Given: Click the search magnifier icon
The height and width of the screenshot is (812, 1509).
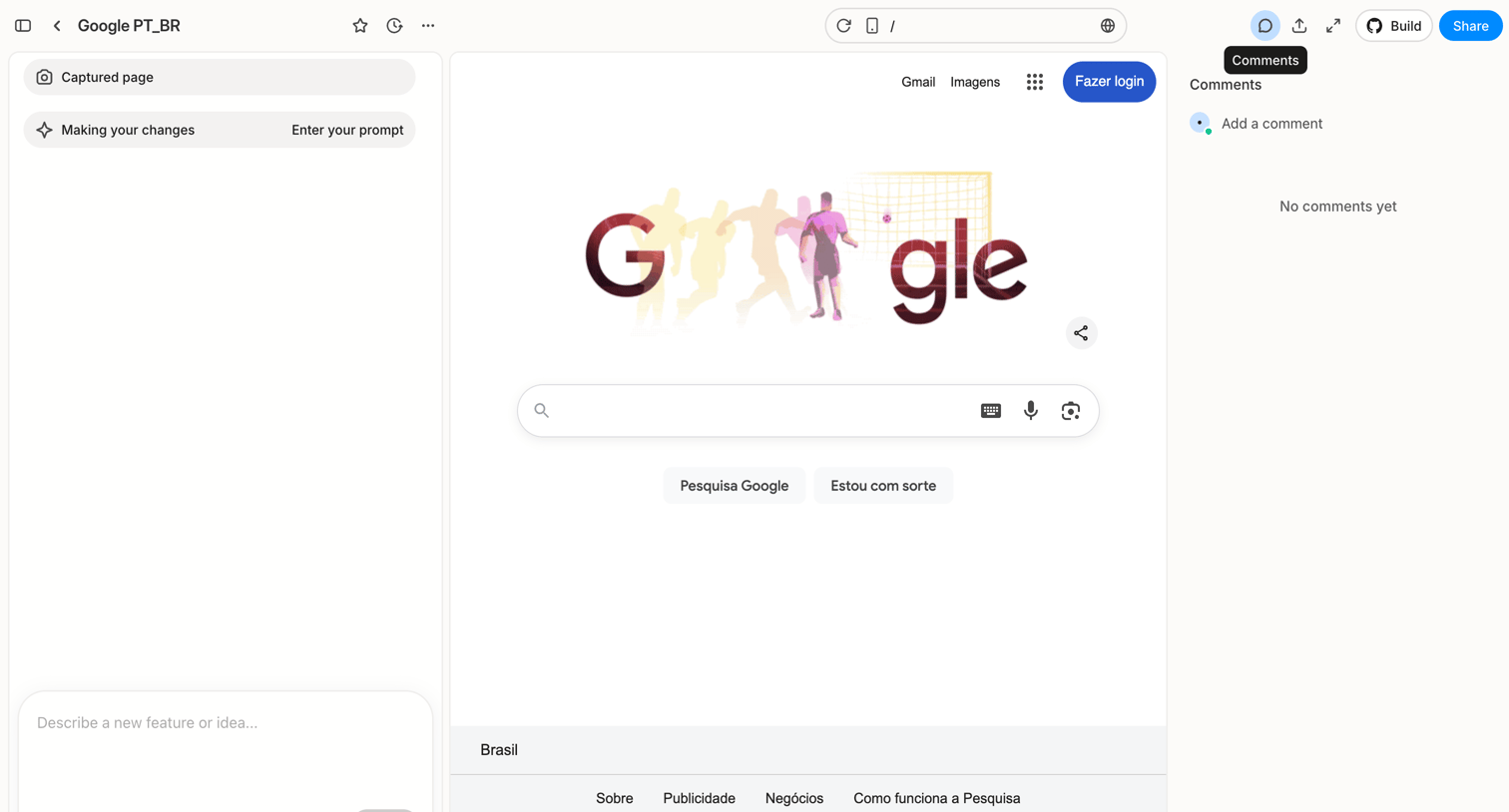Looking at the screenshot, I should 542,410.
